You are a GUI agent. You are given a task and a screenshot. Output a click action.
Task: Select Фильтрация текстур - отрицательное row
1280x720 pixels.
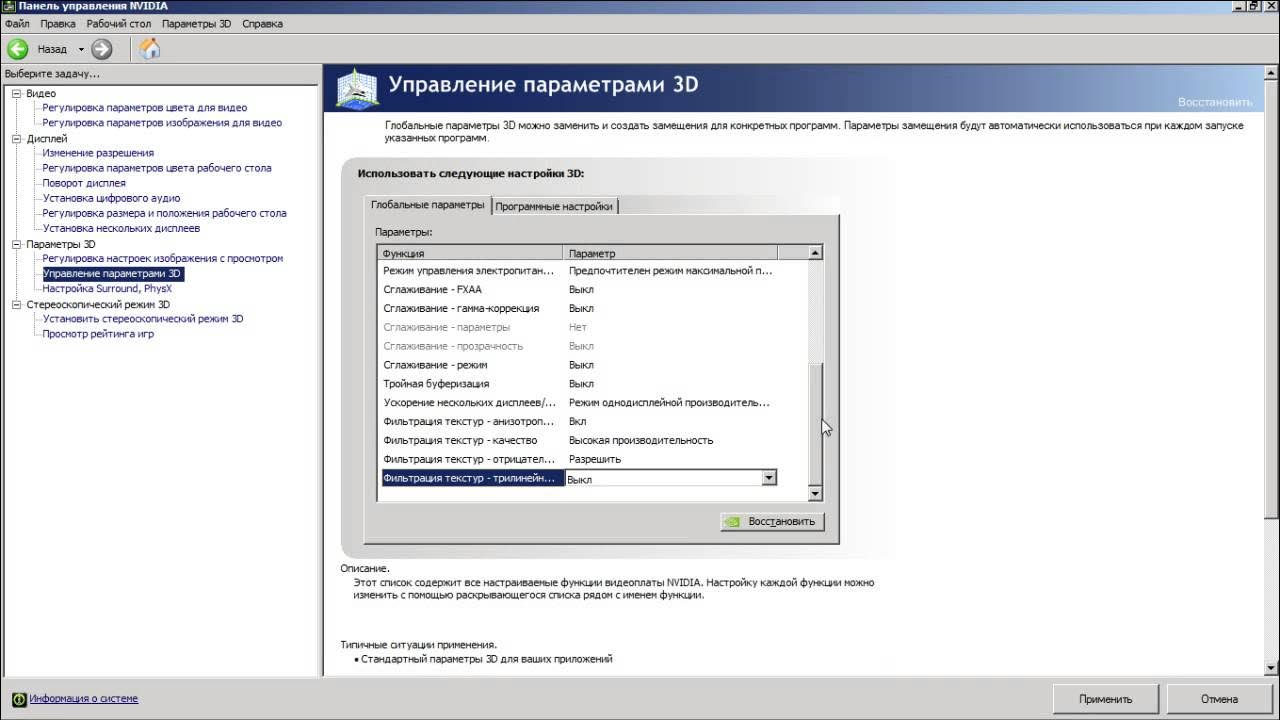point(592,459)
